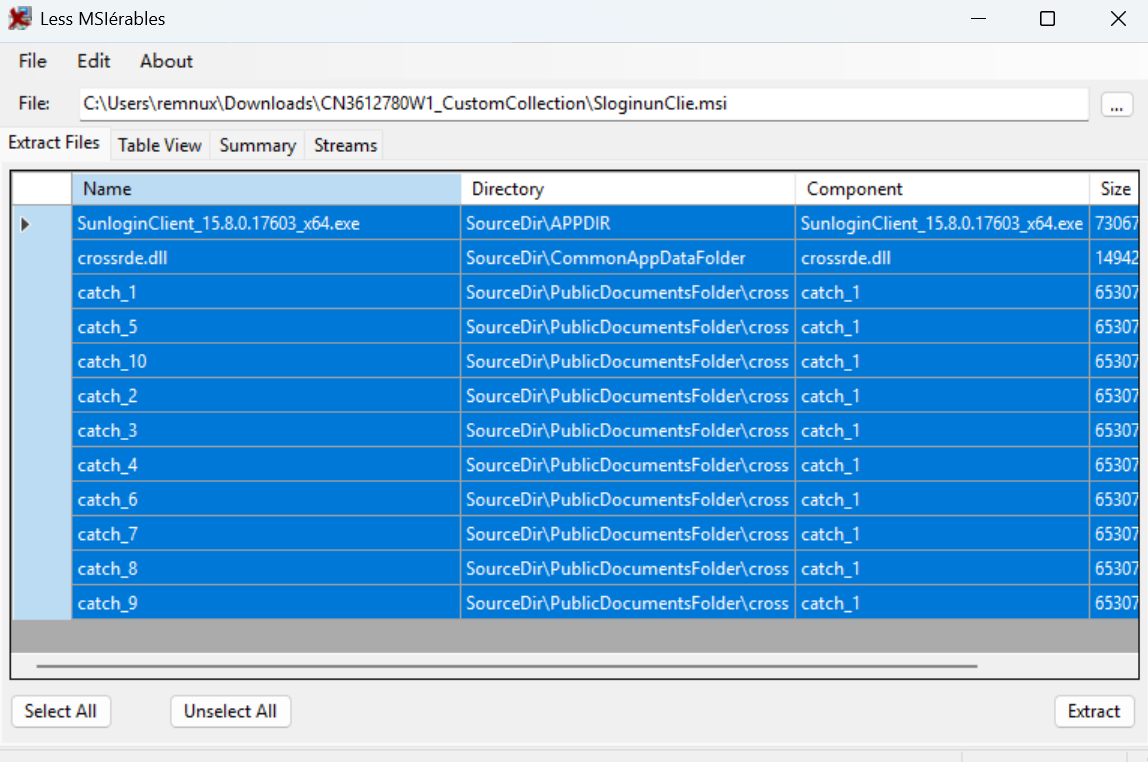This screenshot has height=762, width=1148.
Task: Sort by the Size column header
Action: 1114,189
